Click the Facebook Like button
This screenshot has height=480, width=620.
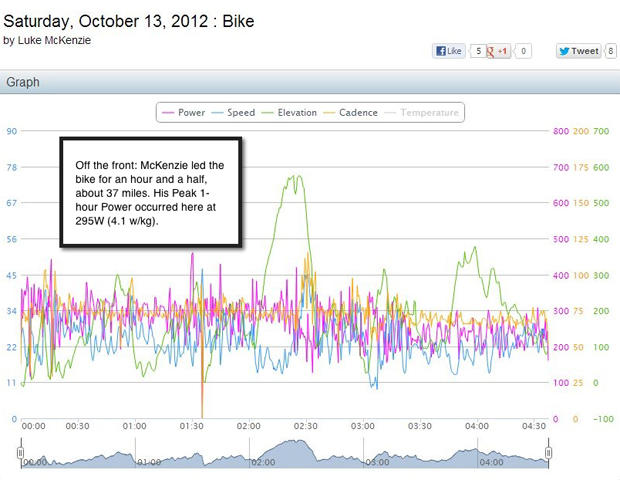tap(448, 51)
